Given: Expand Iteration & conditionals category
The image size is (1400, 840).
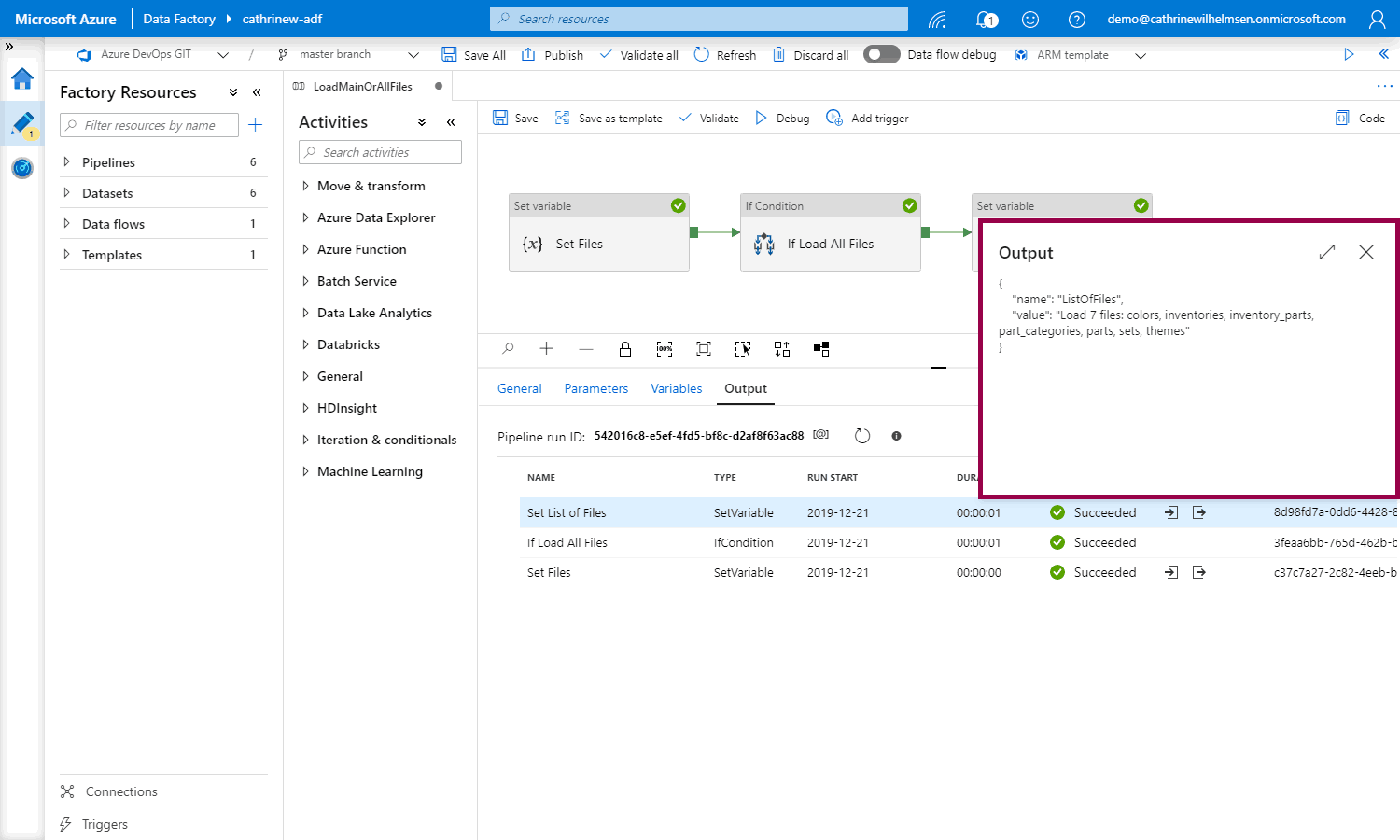Looking at the screenshot, I should [x=305, y=440].
